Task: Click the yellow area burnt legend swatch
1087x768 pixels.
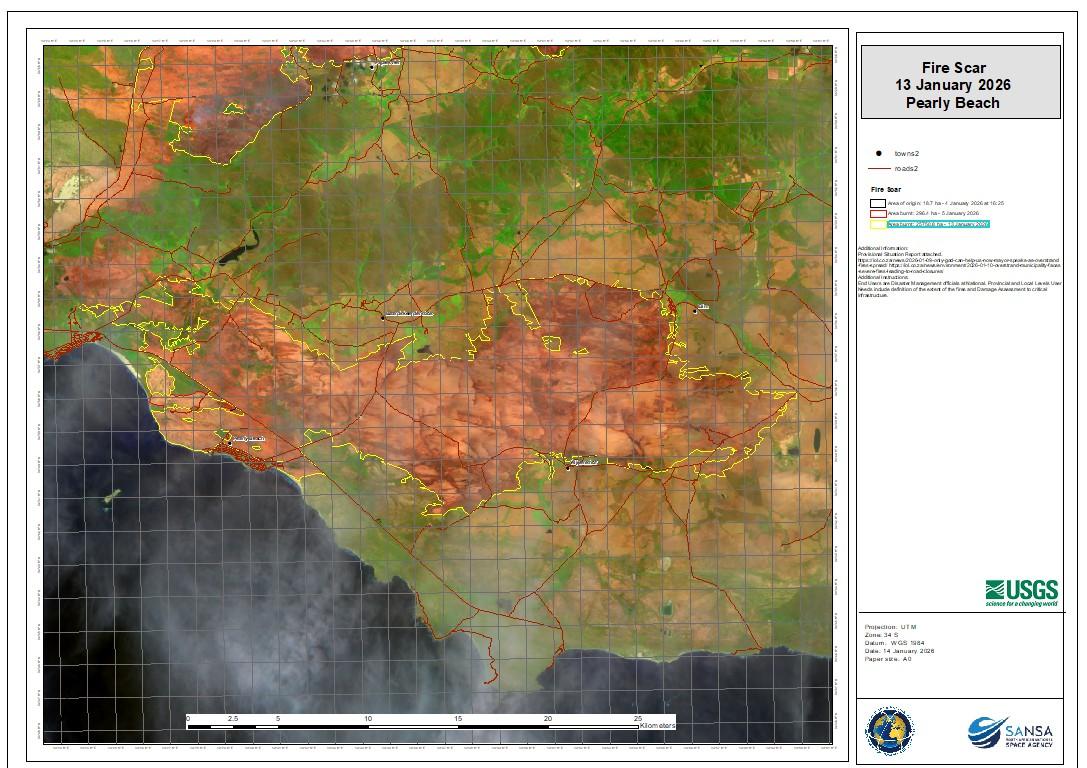Action: pyautogui.click(x=879, y=224)
